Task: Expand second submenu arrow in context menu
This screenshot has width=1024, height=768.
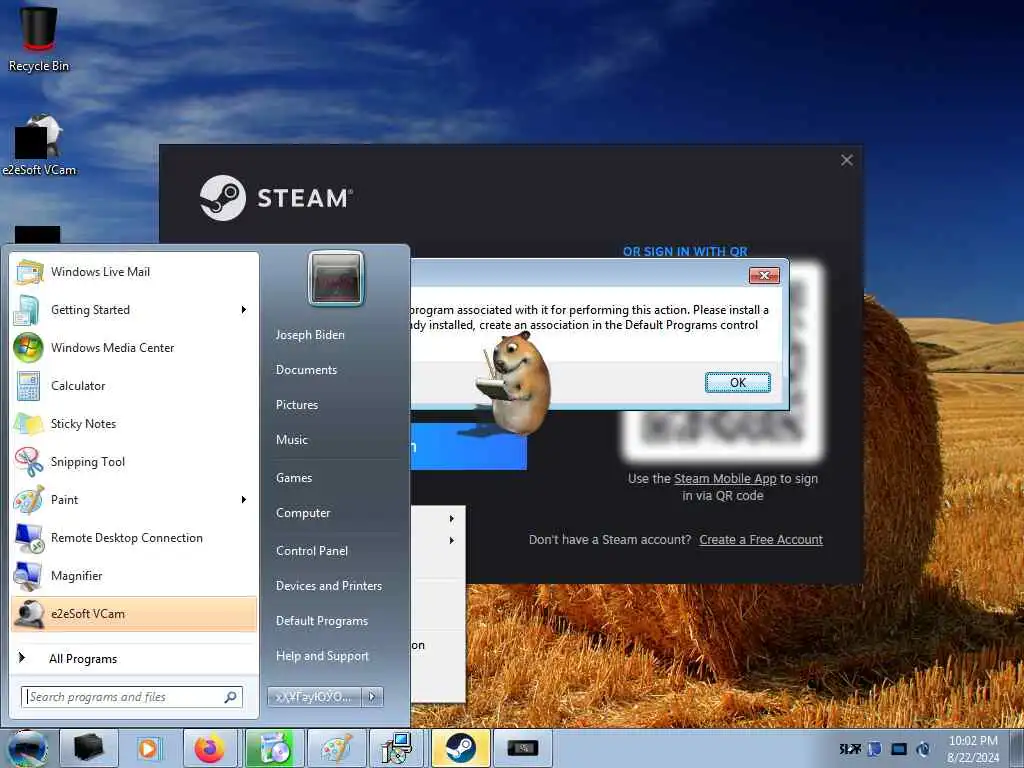Action: (451, 540)
